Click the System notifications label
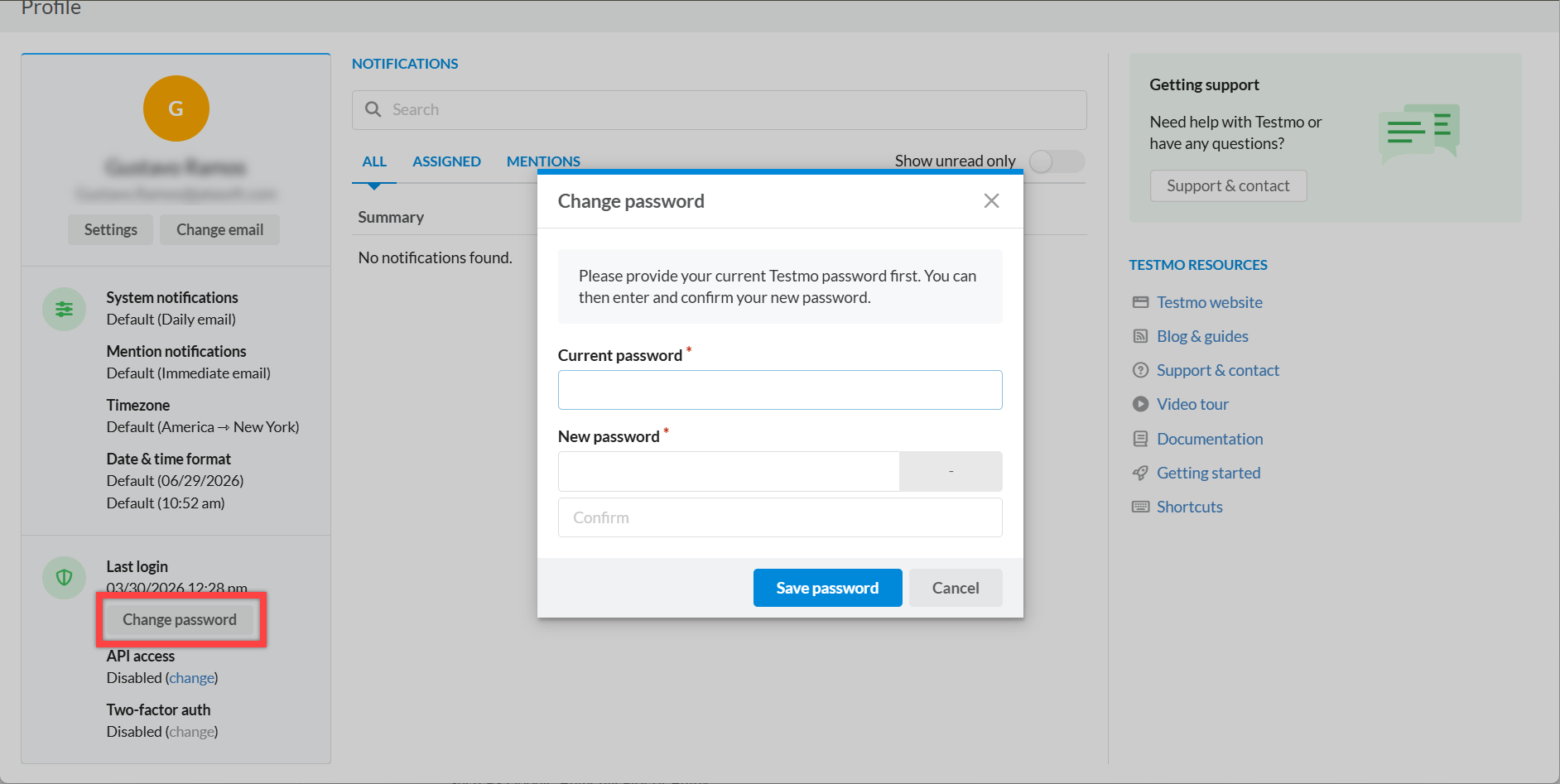Screen dimensions: 1560x784 (x=172, y=297)
